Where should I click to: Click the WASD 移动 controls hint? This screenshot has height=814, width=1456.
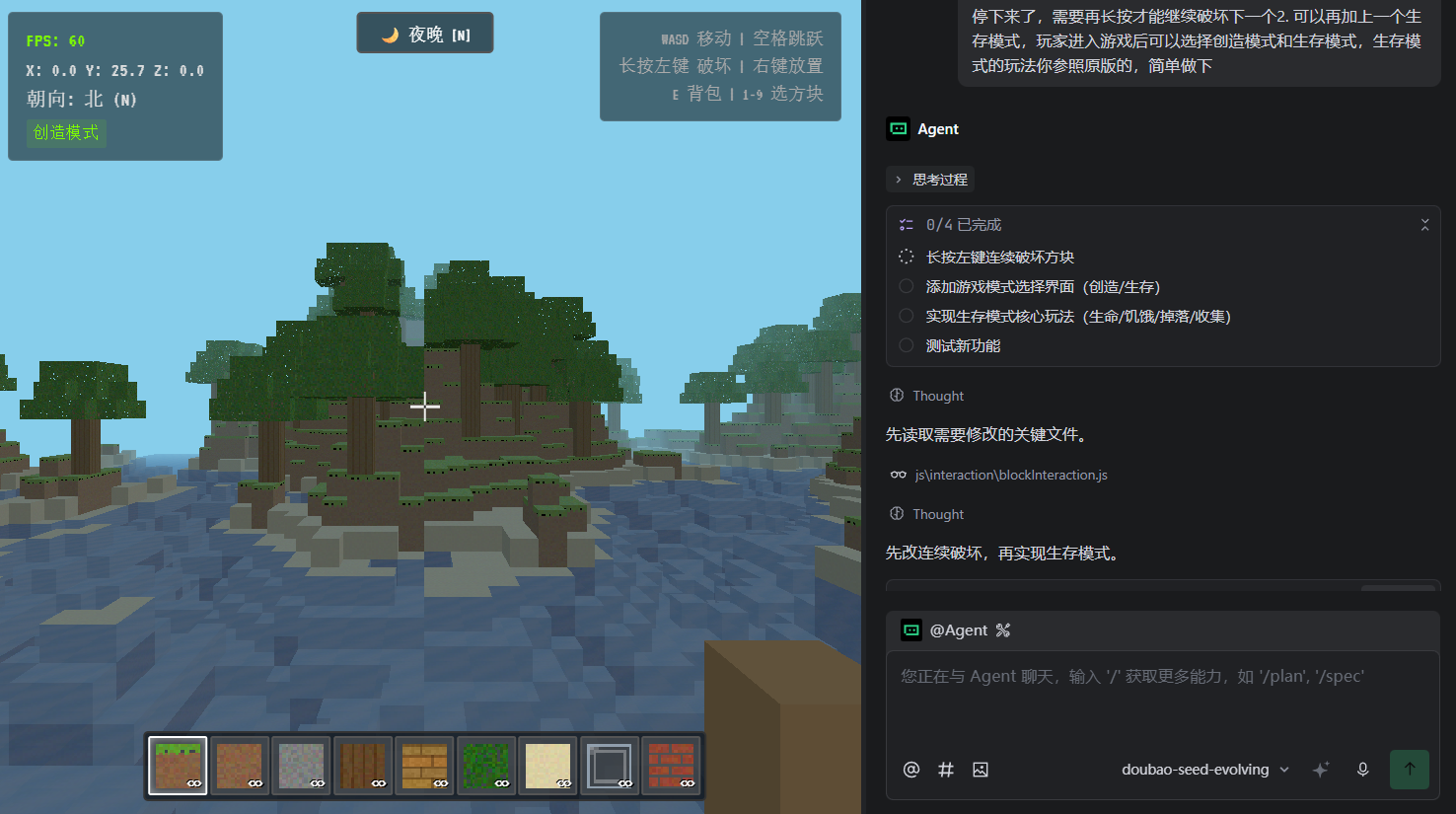pyautogui.click(x=742, y=38)
